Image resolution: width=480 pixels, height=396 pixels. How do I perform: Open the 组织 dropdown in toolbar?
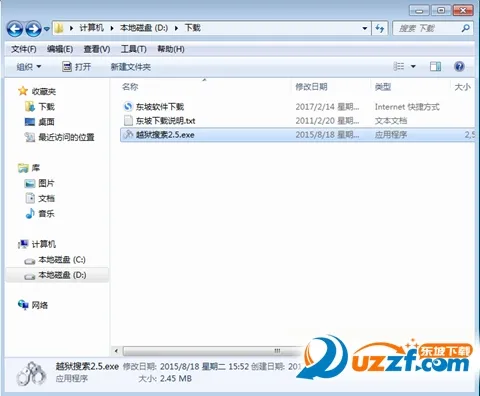coord(29,67)
